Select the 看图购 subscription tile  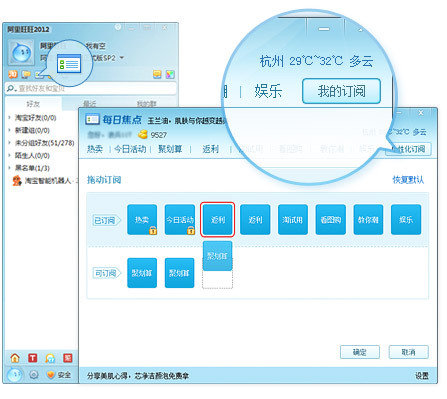(x=330, y=220)
